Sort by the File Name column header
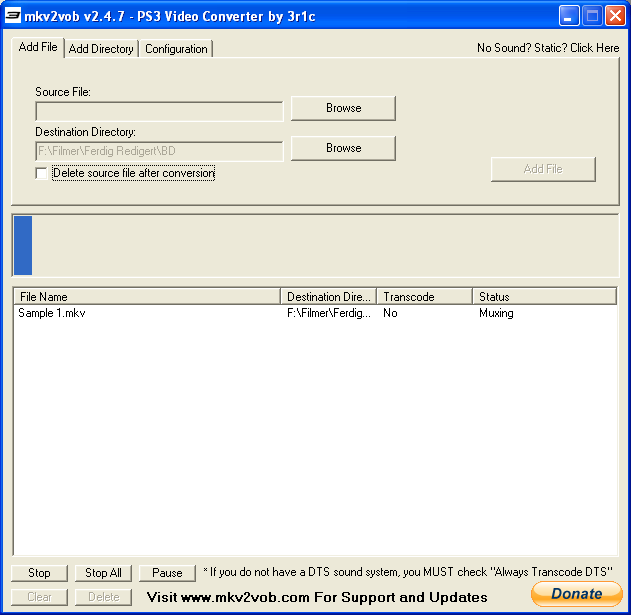 147,297
